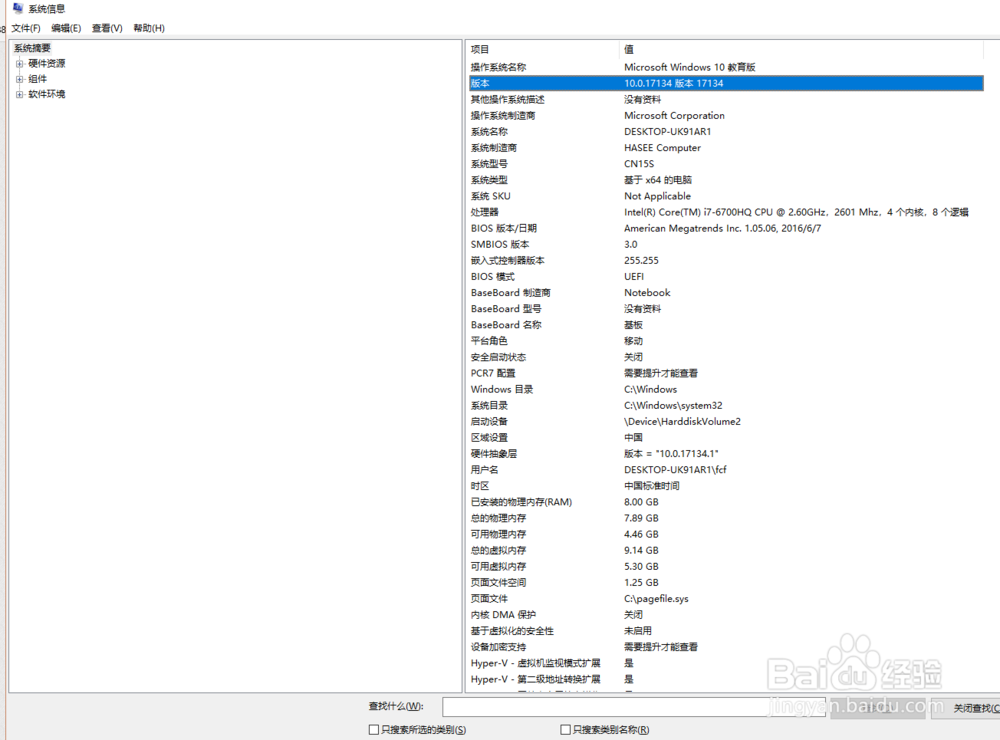Select the 可用物理内存 row

click(726, 534)
